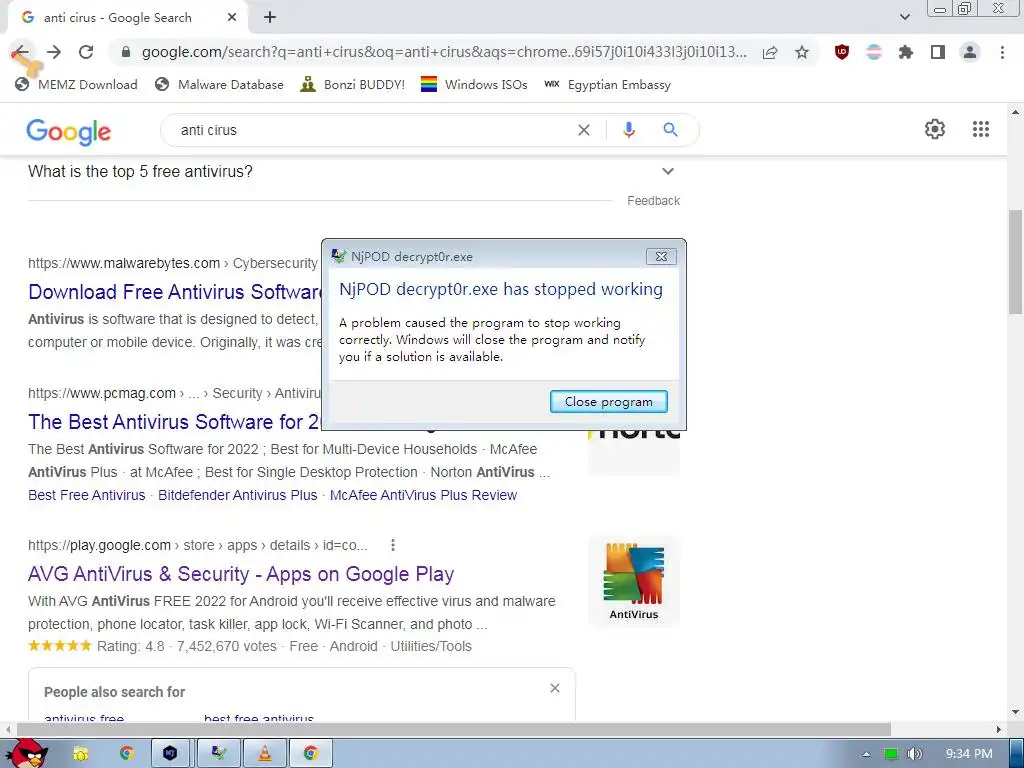This screenshot has height=768, width=1024.
Task: Click the green tray status icon
Action: point(891,754)
